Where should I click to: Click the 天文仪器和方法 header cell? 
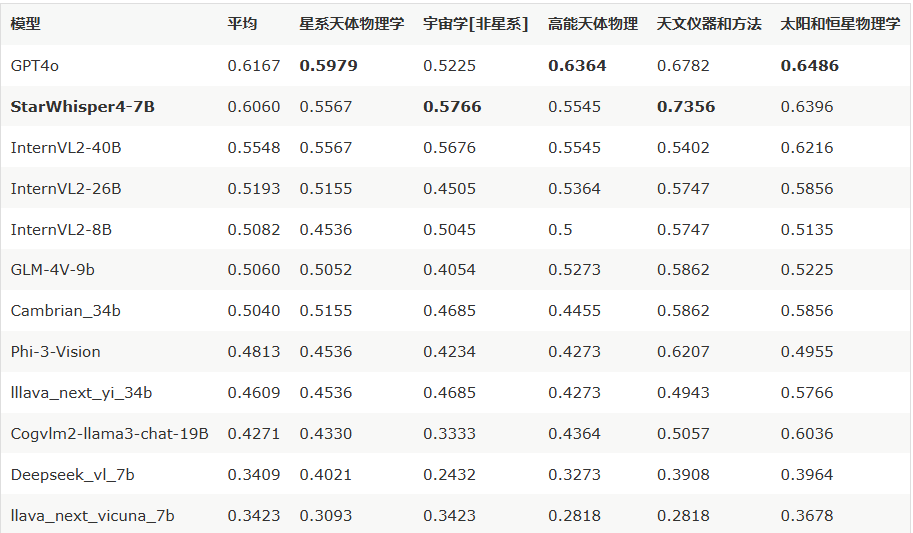tap(709, 24)
